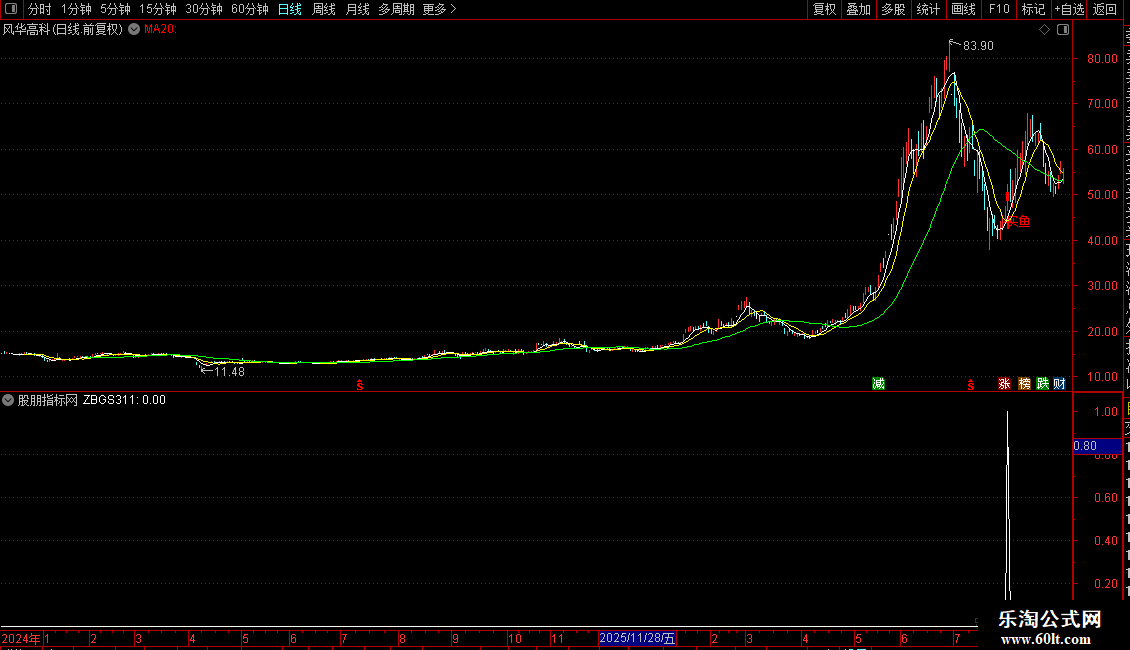Click the 返回 back button

coord(1104,9)
